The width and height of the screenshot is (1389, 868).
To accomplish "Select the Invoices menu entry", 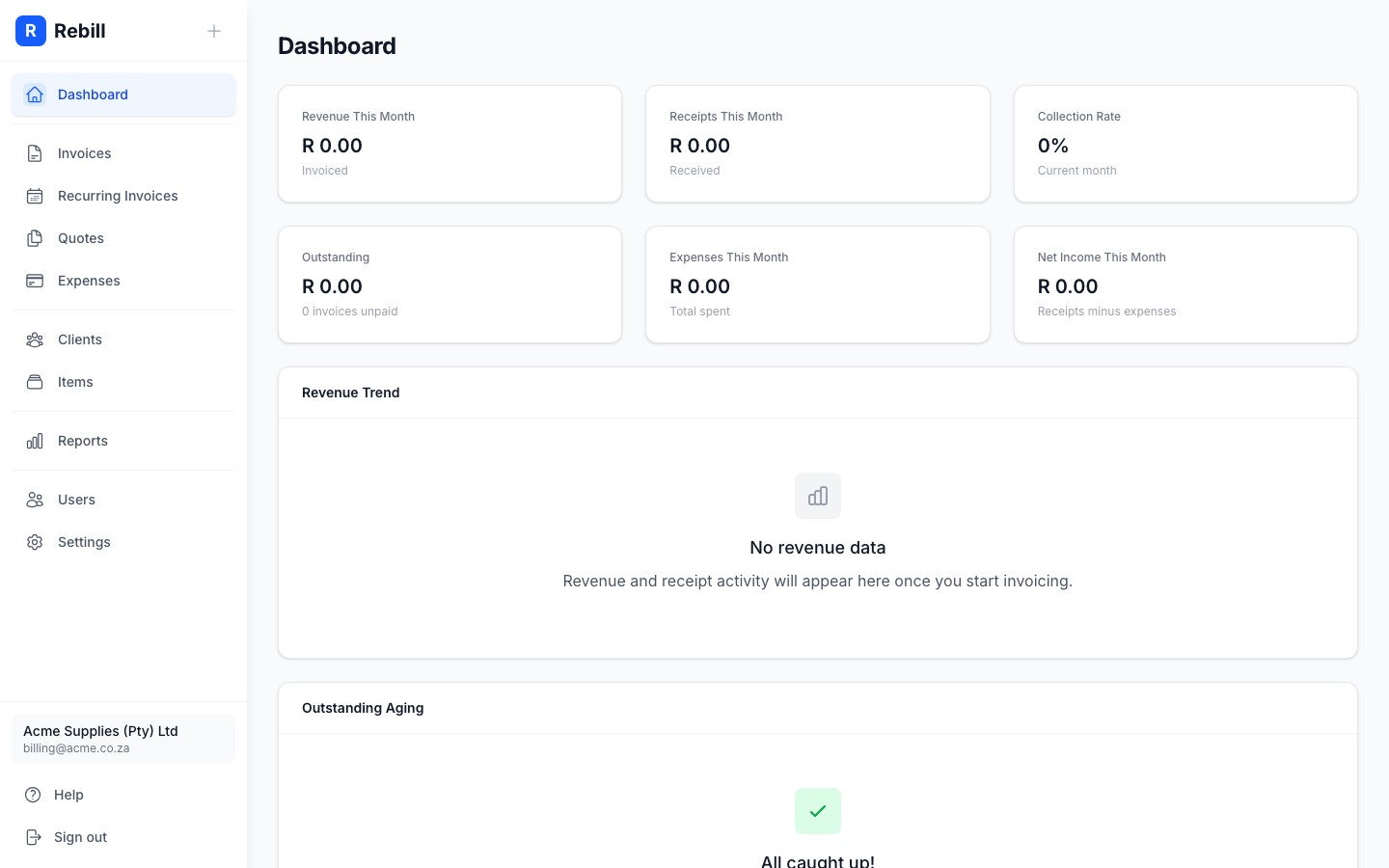I will pyautogui.click(x=84, y=153).
